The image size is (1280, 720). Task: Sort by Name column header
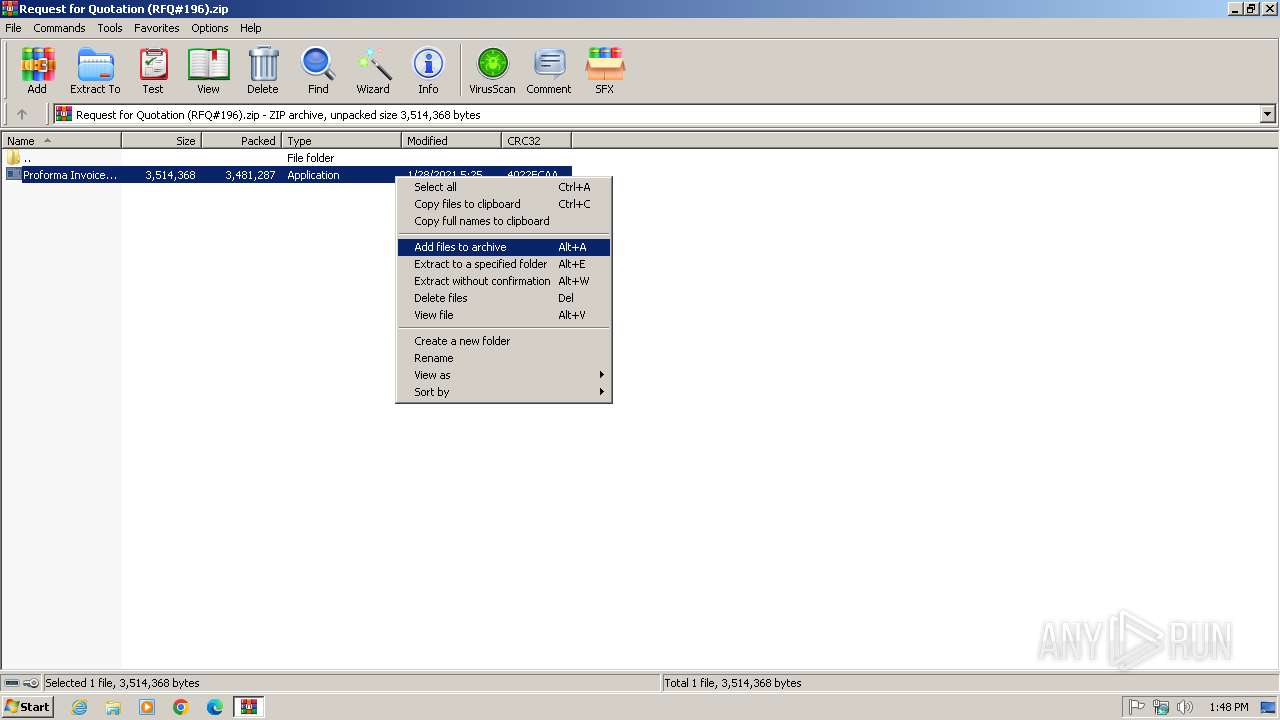pos(61,141)
